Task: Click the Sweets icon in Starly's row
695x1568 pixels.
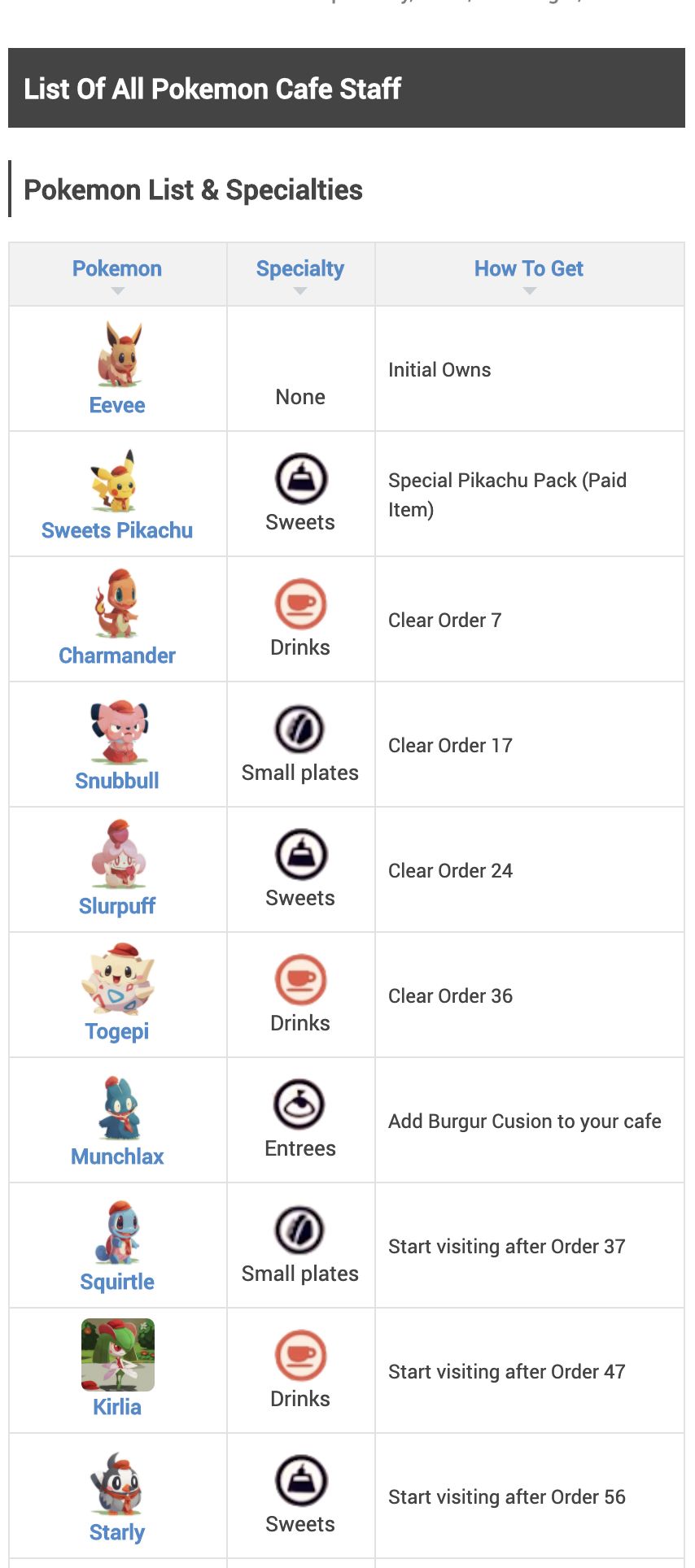Action: [300, 1481]
